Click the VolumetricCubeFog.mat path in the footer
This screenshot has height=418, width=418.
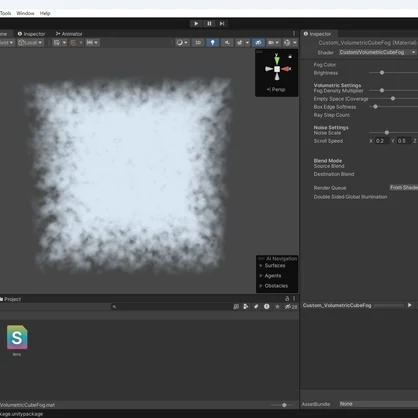[x=27, y=405]
